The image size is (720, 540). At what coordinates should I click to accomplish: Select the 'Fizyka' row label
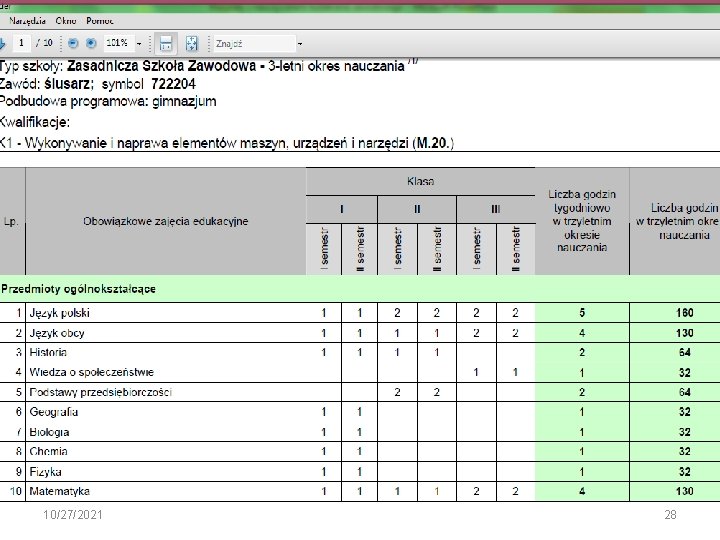pyautogui.click(x=45, y=472)
